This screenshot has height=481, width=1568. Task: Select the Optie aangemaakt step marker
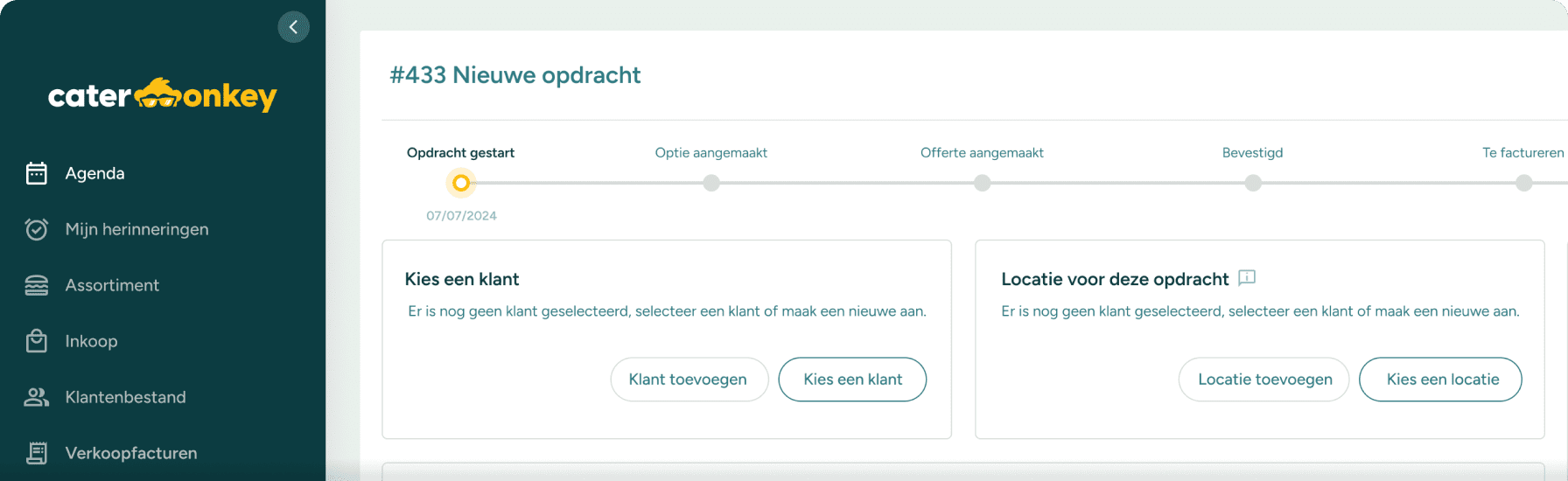tap(711, 183)
